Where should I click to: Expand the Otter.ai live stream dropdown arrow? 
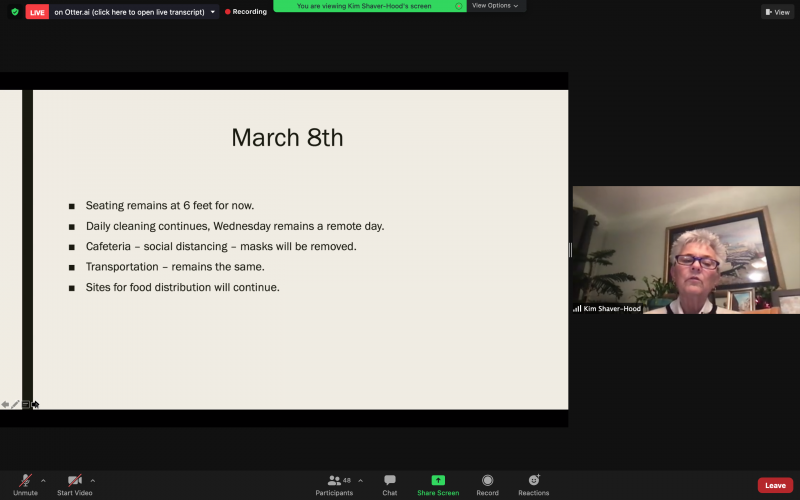point(213,12)
